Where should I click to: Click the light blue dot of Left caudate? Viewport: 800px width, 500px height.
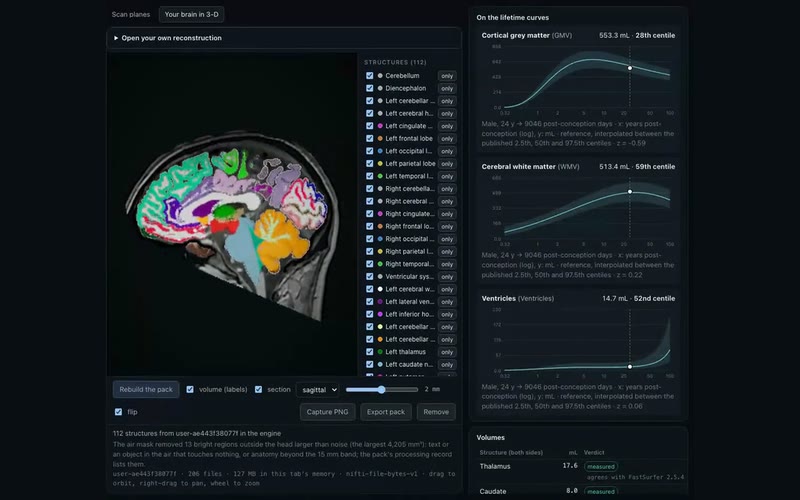point(380,364)
